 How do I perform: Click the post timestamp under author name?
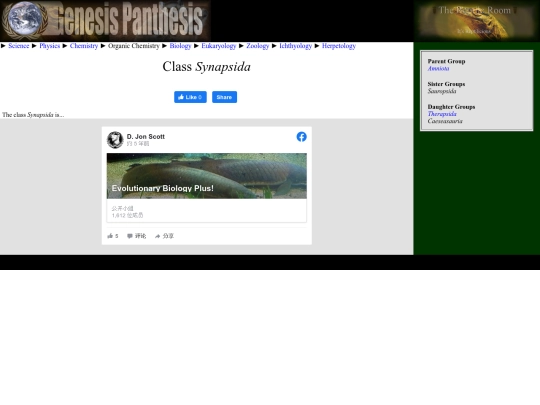tap(138, 144)
